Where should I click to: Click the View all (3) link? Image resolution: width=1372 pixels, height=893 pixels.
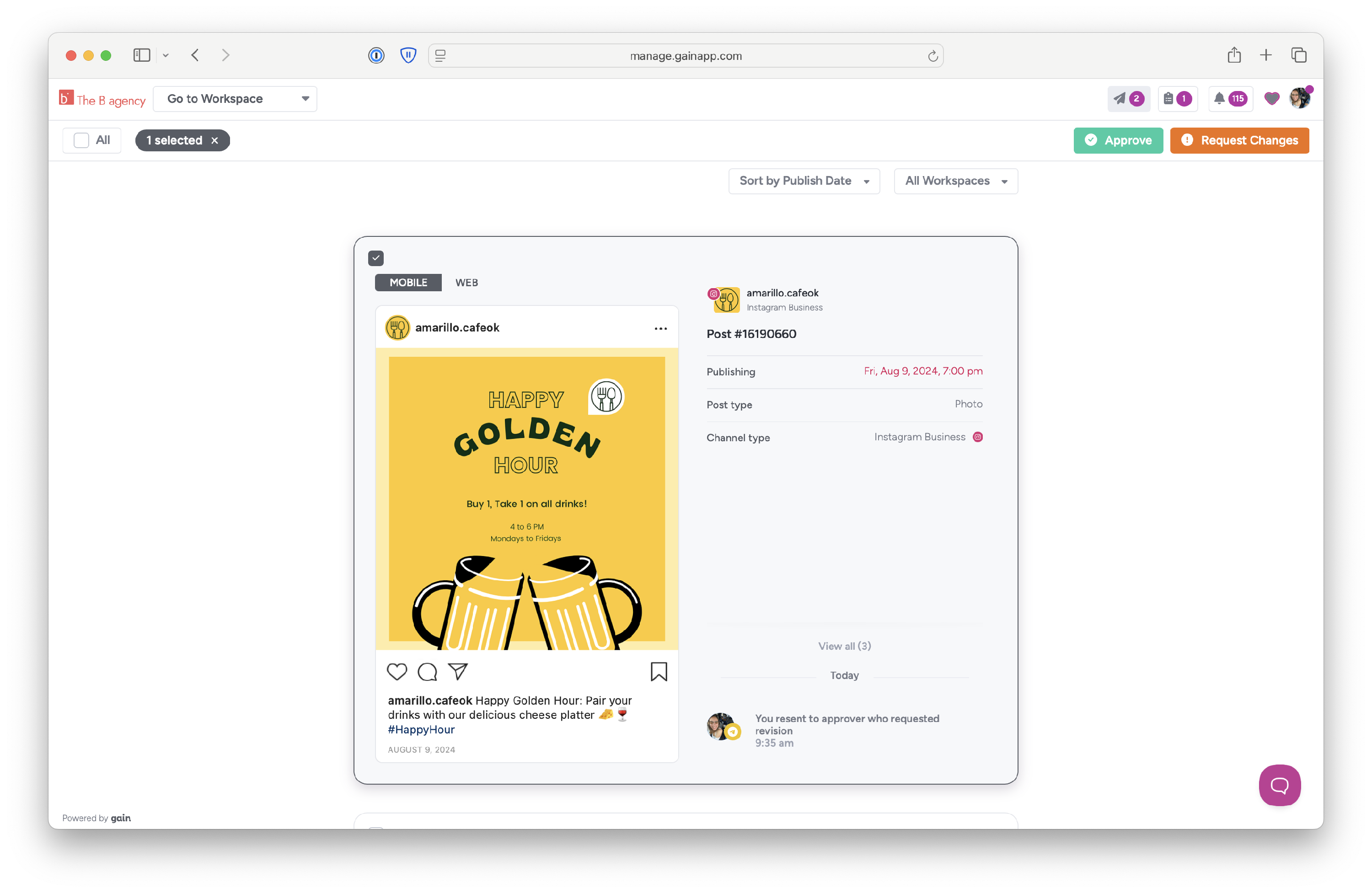tap(844, 646)
